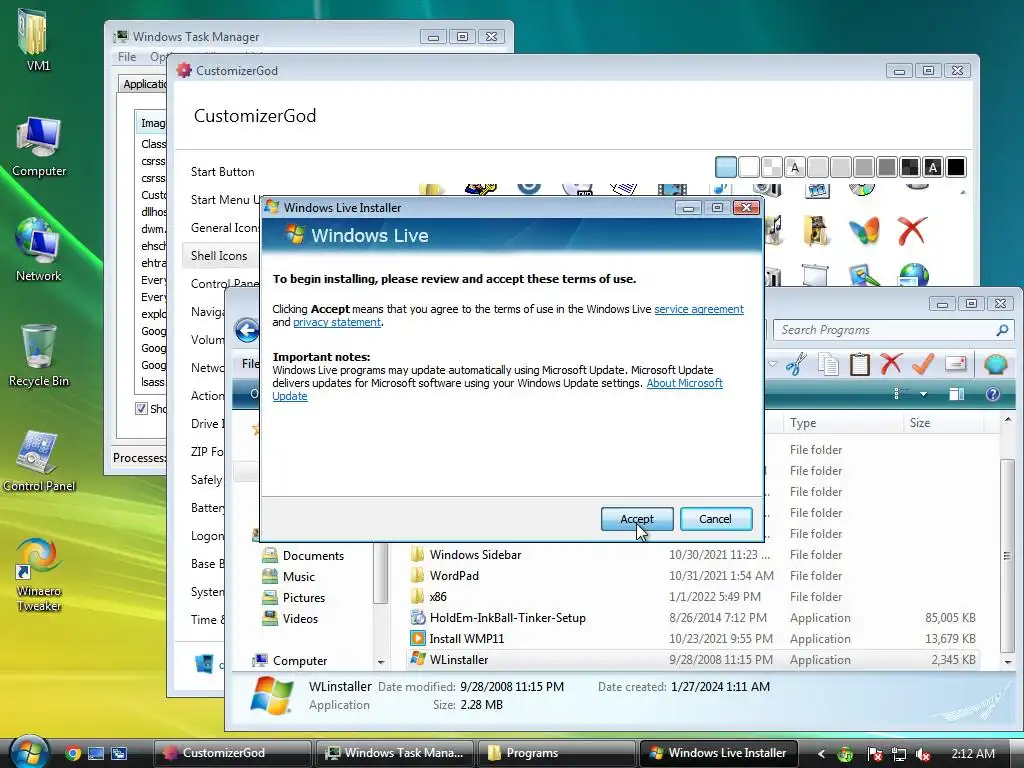This screenshot has width=1024, height=768.
Task: Click the red X Delete icon in Programs toolbar
Action: click(x=891, y=364)
